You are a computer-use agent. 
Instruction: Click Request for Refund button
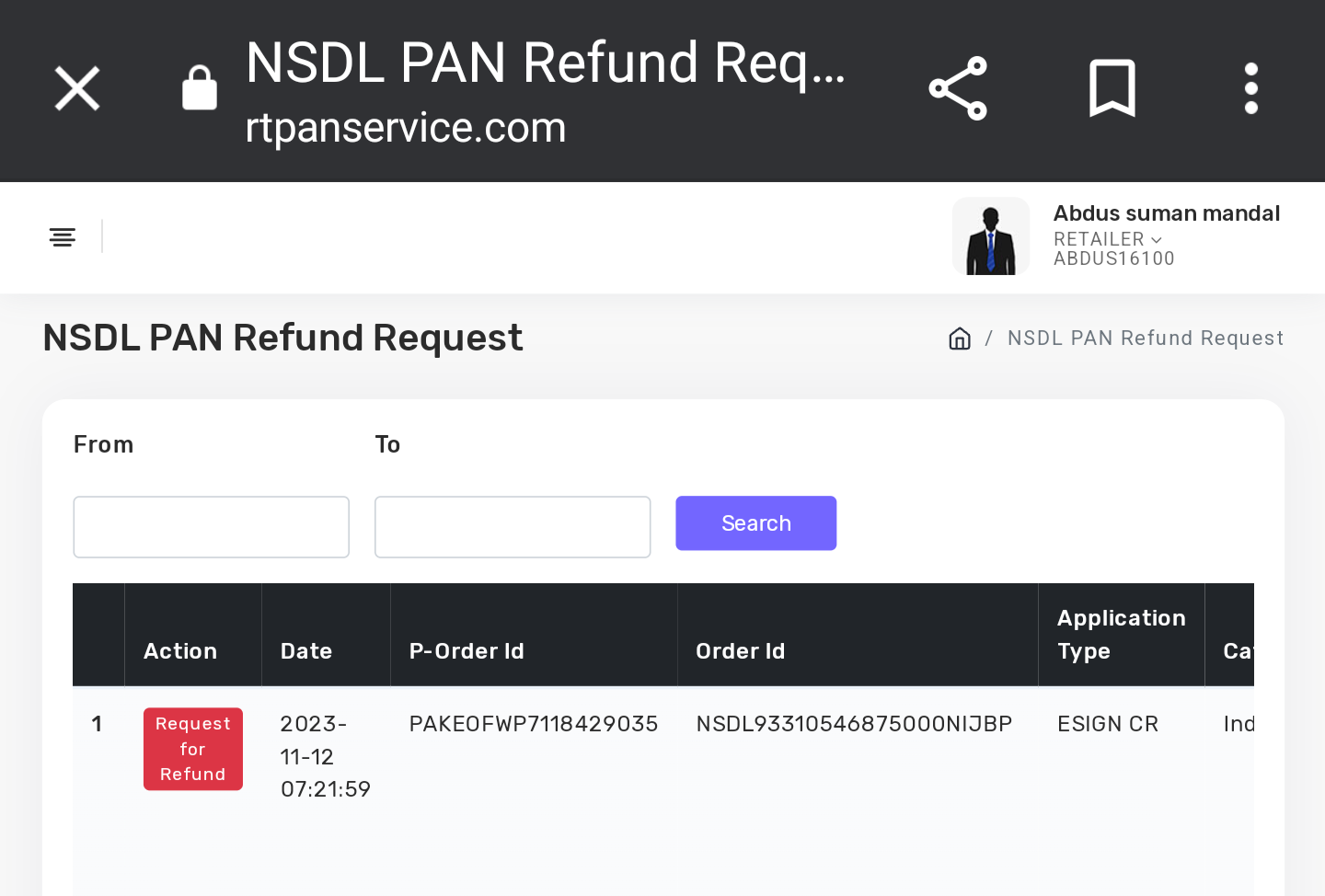pyautogui.click(x=193, y=749)
